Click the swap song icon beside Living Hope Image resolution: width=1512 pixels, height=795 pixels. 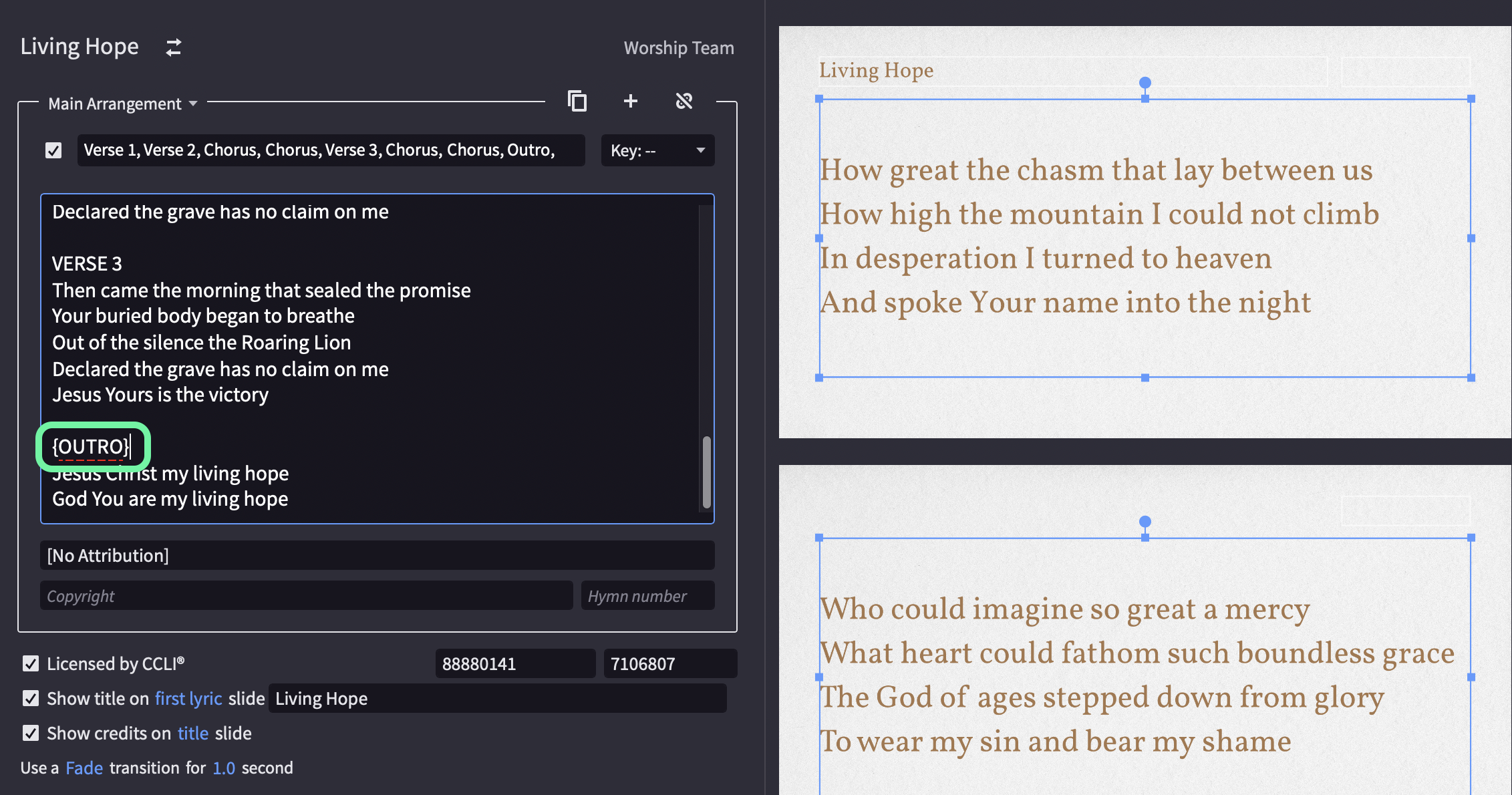174,47
